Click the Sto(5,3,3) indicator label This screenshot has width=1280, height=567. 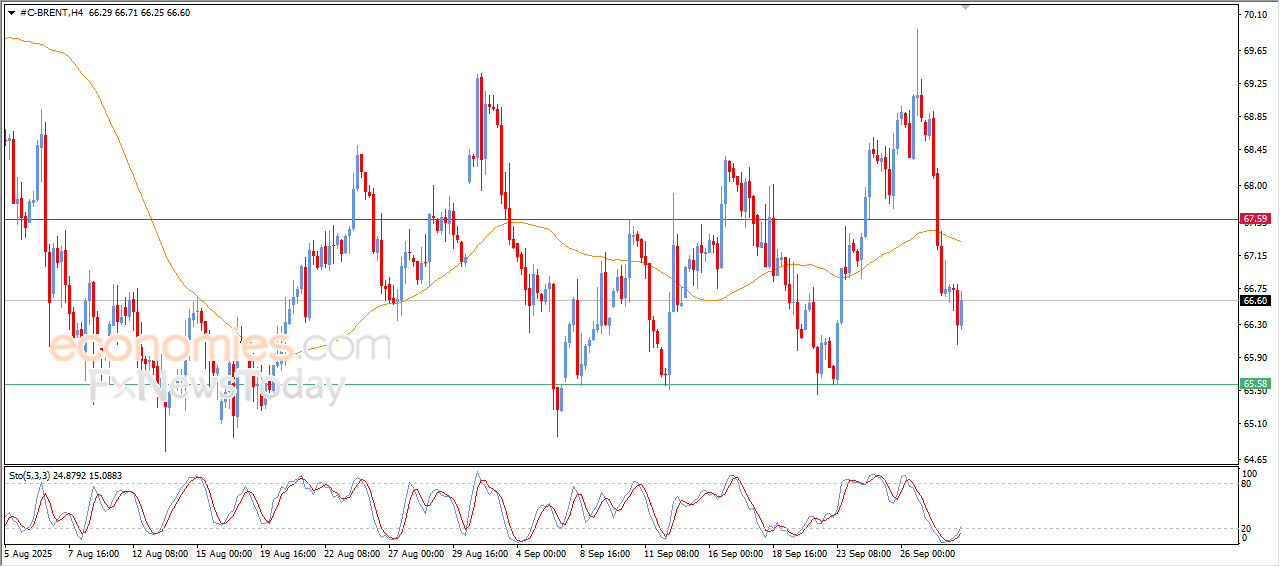[31, 476]
